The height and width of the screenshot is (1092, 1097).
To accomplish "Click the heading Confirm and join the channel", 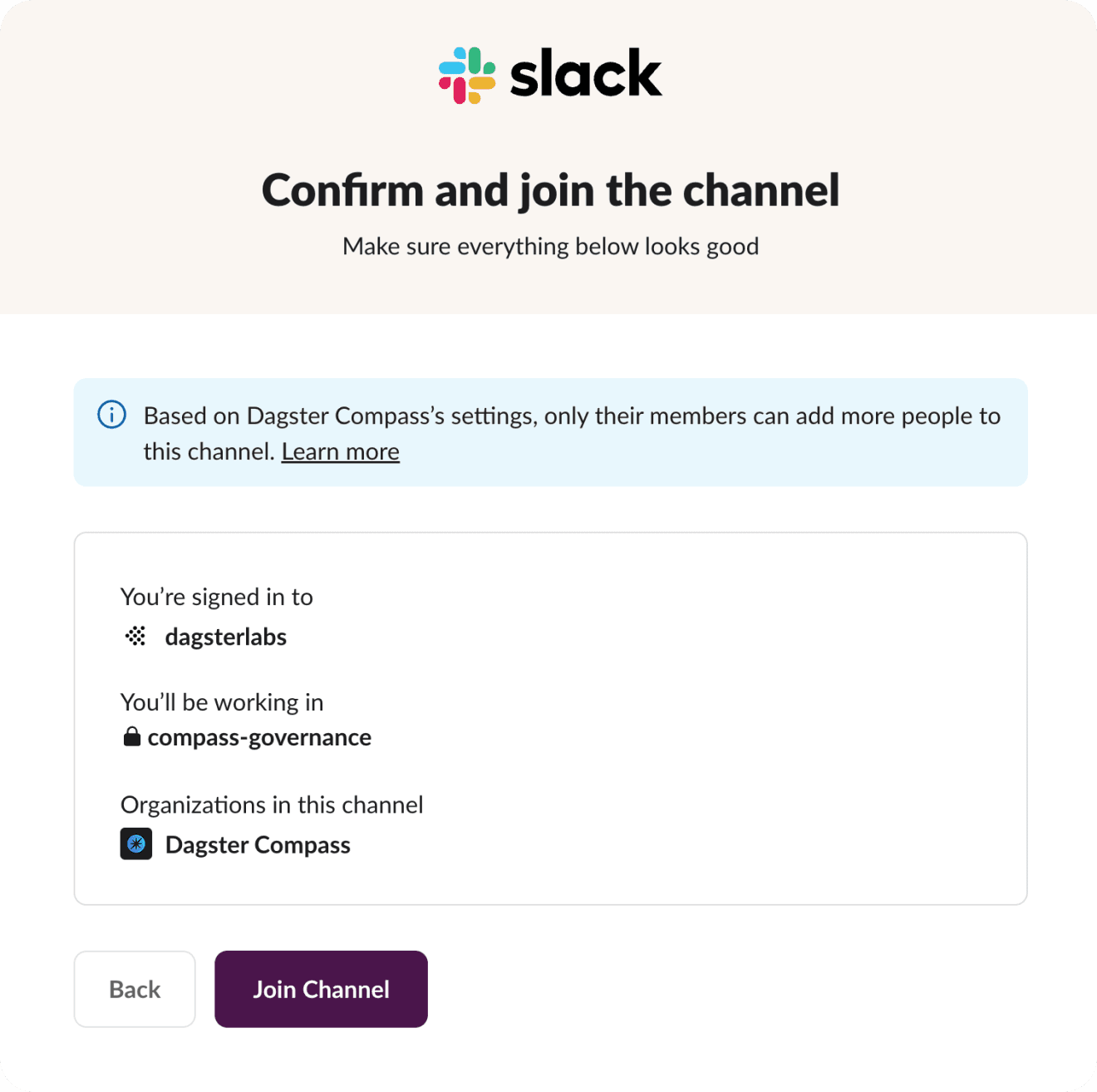I will [549, 190].
